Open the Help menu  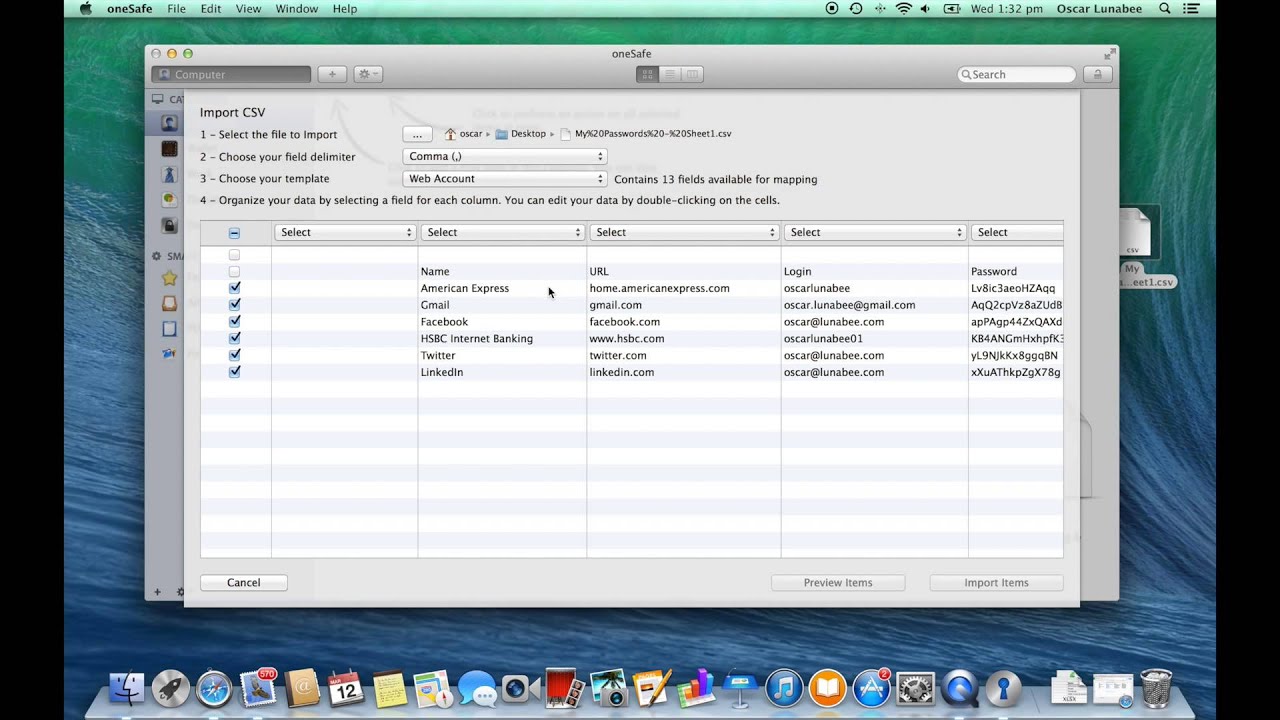[x=345, y=9]
